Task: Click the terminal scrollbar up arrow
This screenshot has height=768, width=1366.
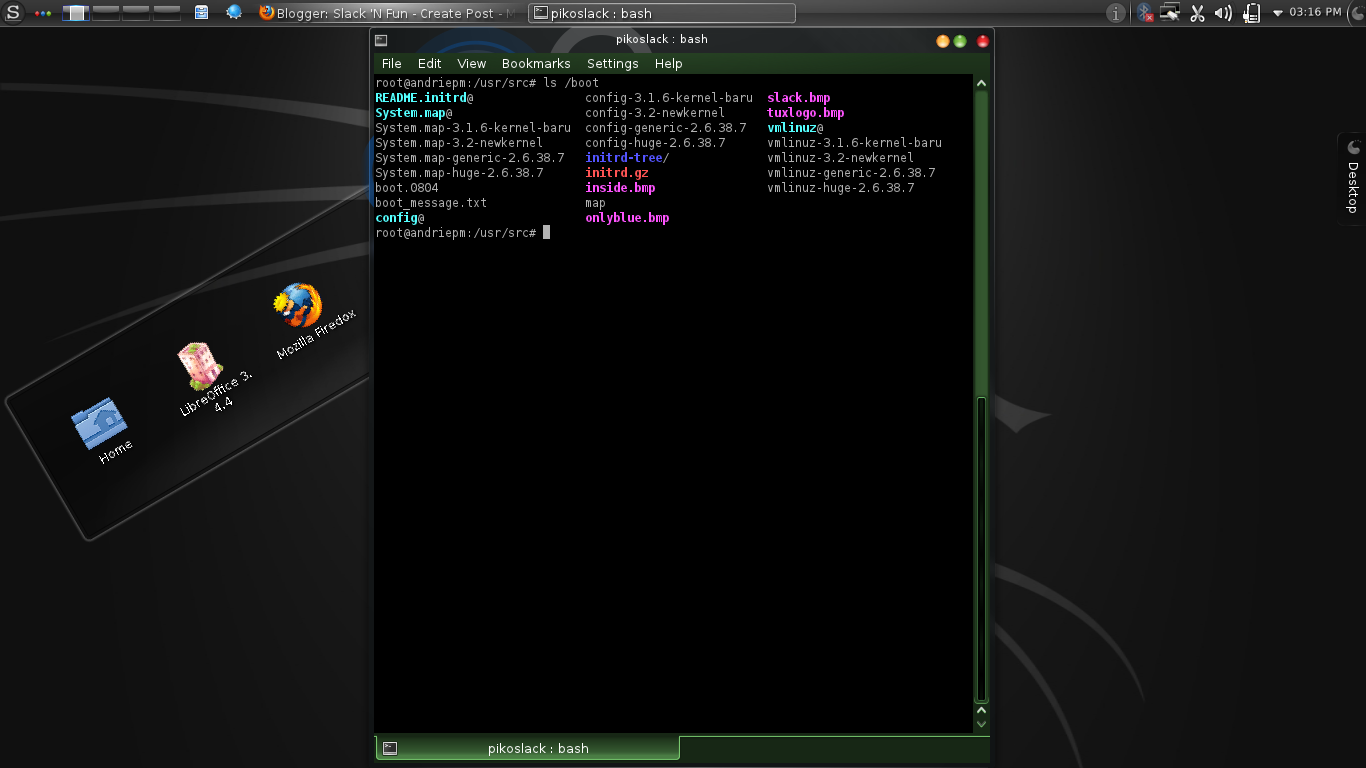Action: tap(981, 84)
